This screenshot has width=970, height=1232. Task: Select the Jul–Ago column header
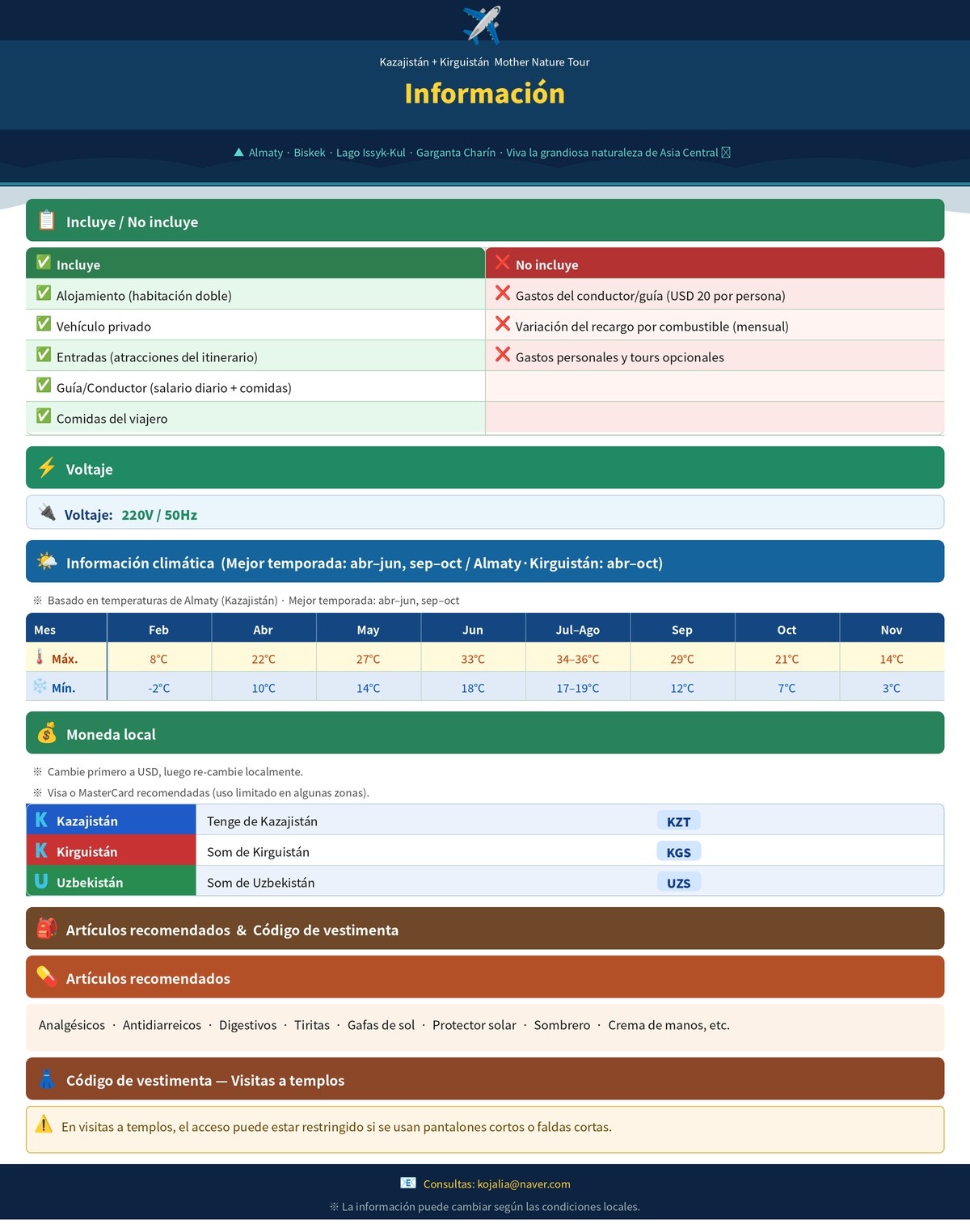578,630
